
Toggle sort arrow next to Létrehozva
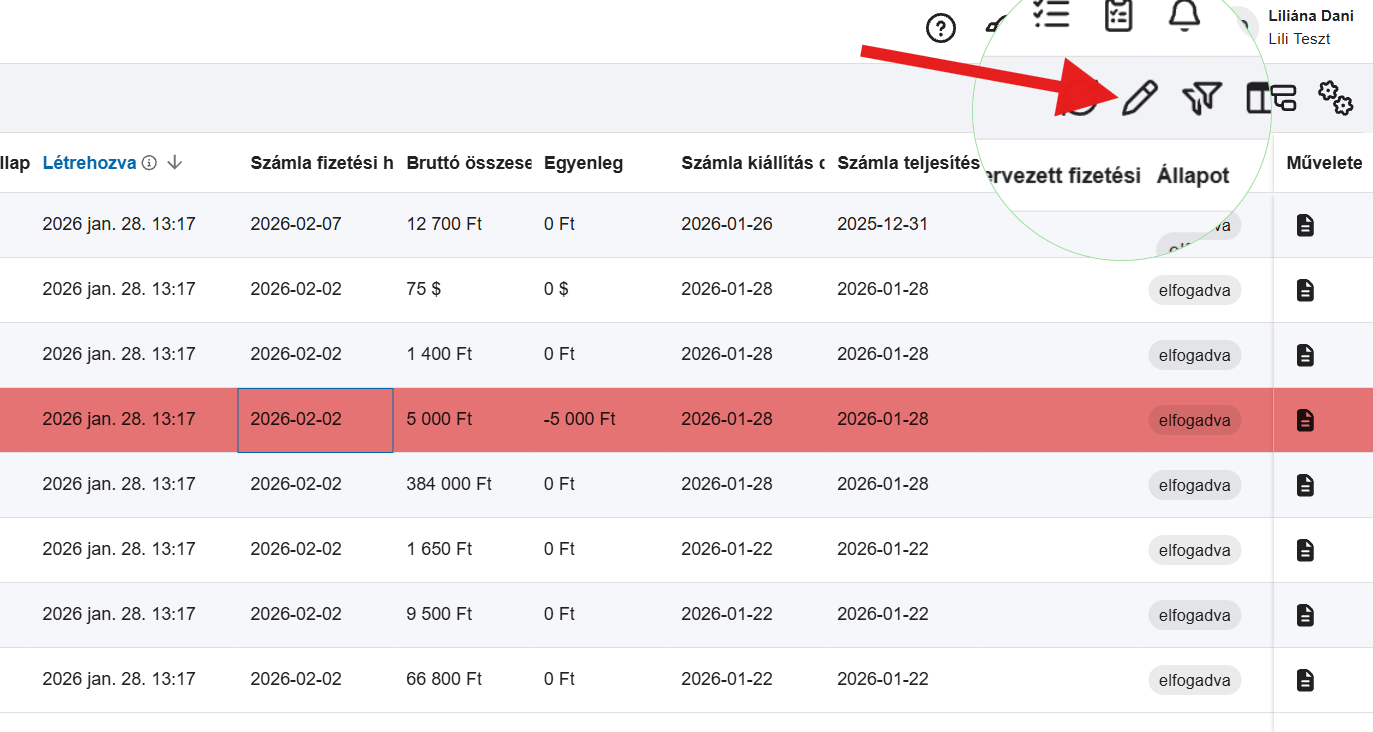[175, 163]
